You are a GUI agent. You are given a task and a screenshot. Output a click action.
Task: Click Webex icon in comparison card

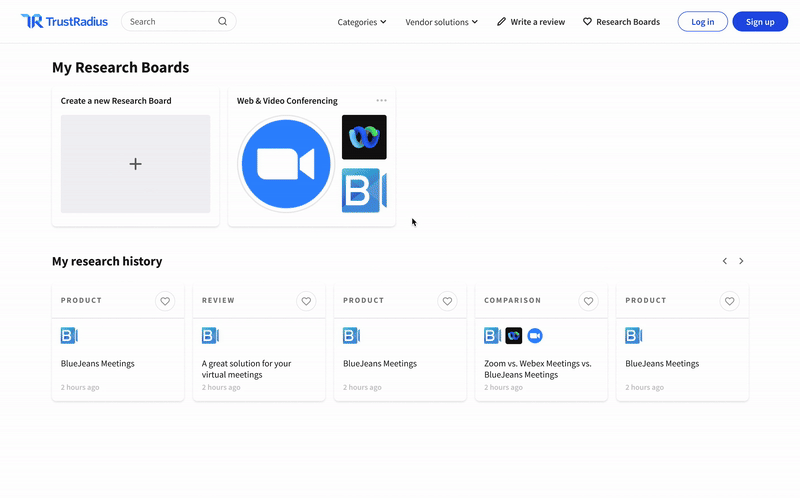click(514, 336)
